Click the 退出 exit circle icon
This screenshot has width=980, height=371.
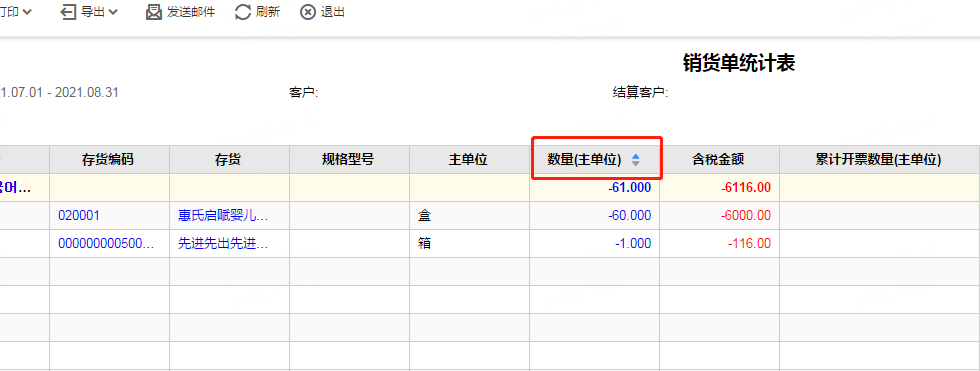308,12
